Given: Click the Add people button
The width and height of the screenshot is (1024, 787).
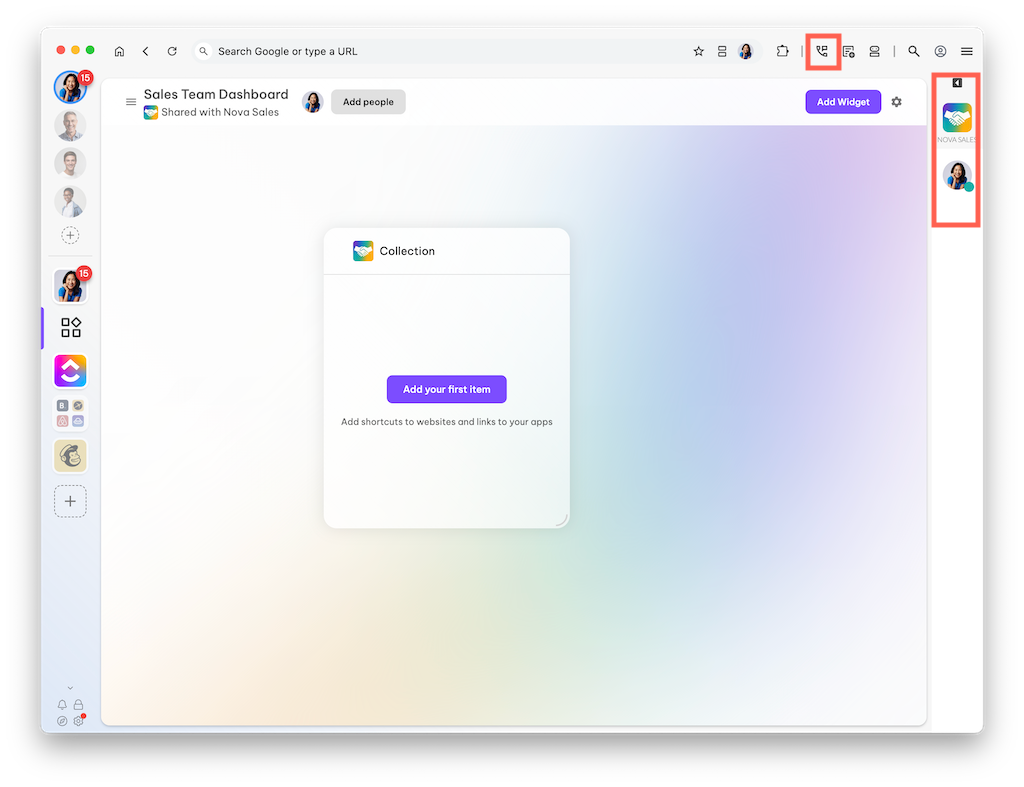Looking at the screenshot, I should pyautogui.click(x=368, y=102).
